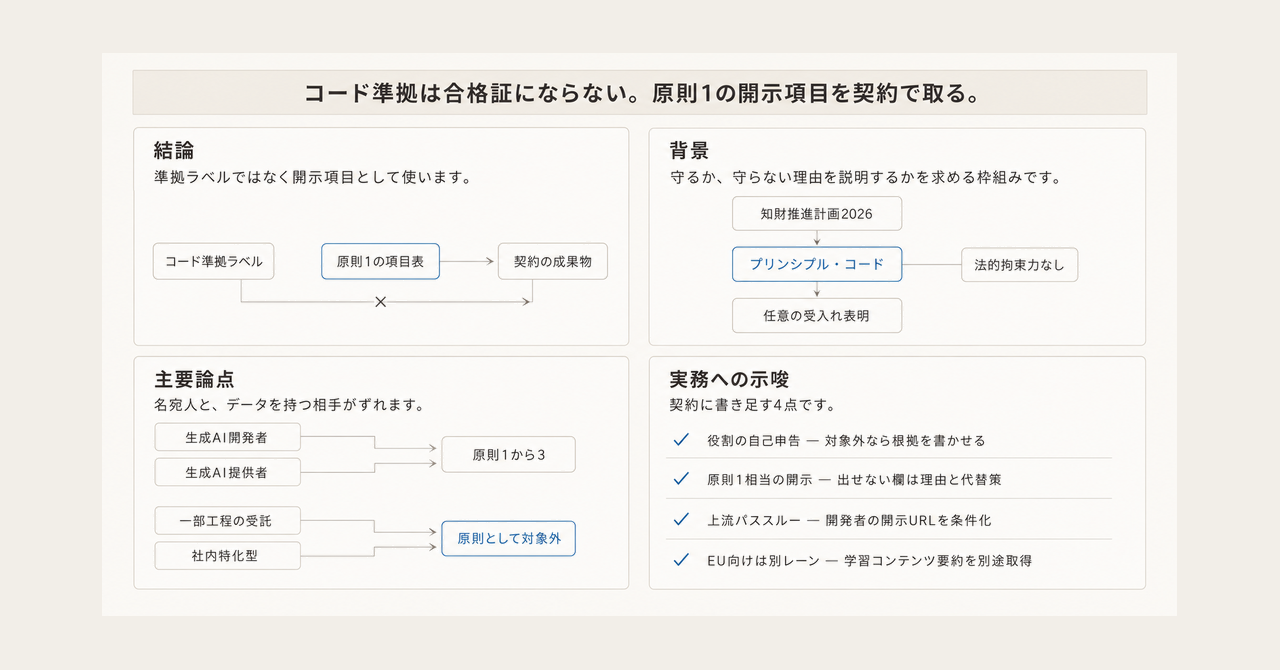
Task: Select the 契約の成果物 box
Action: [553, 261]
